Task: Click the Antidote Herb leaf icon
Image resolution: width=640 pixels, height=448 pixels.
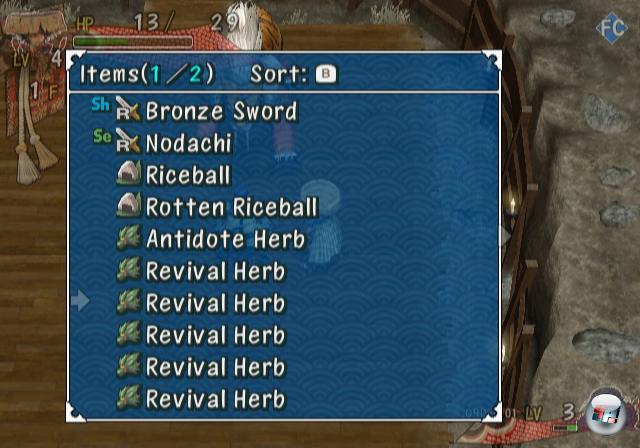Action: point(129,237)
